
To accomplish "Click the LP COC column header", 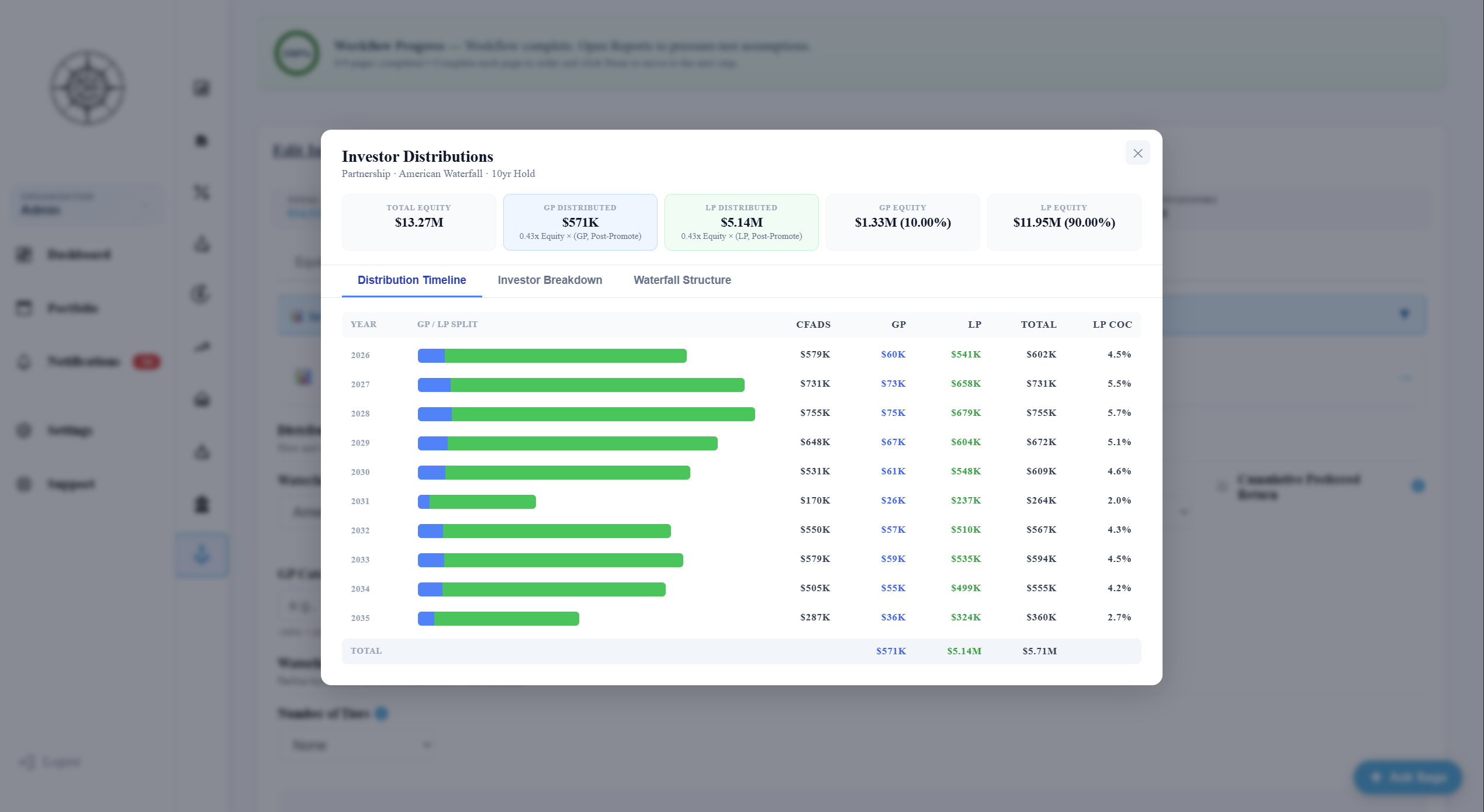I will 1112,324.
